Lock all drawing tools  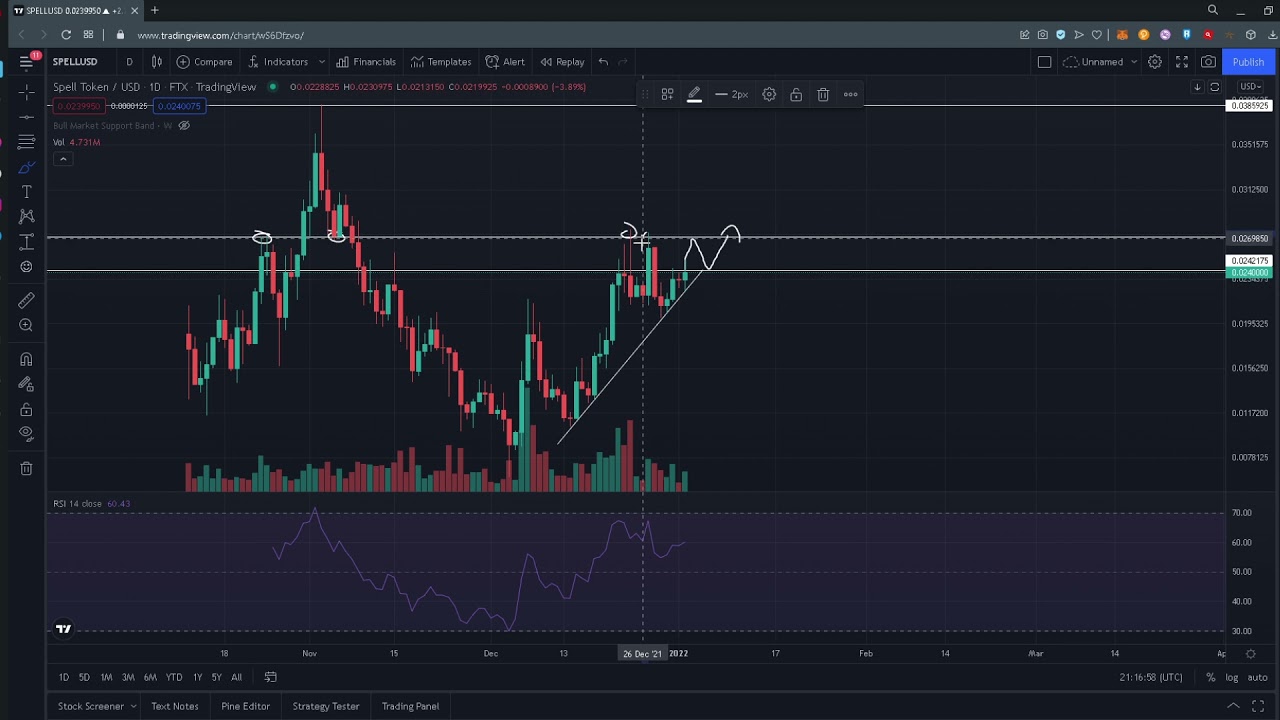[x=26, y=409]
